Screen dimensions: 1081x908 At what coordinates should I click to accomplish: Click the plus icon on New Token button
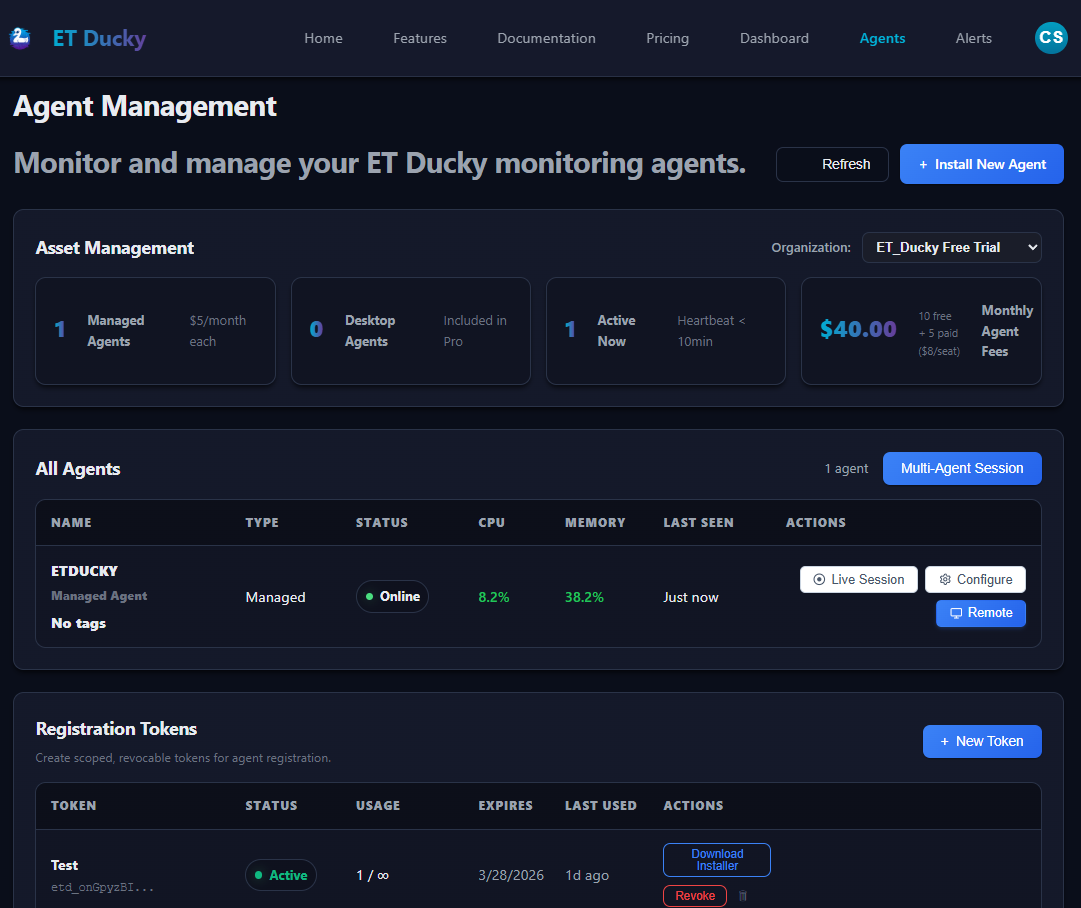[x=944, y=741]
